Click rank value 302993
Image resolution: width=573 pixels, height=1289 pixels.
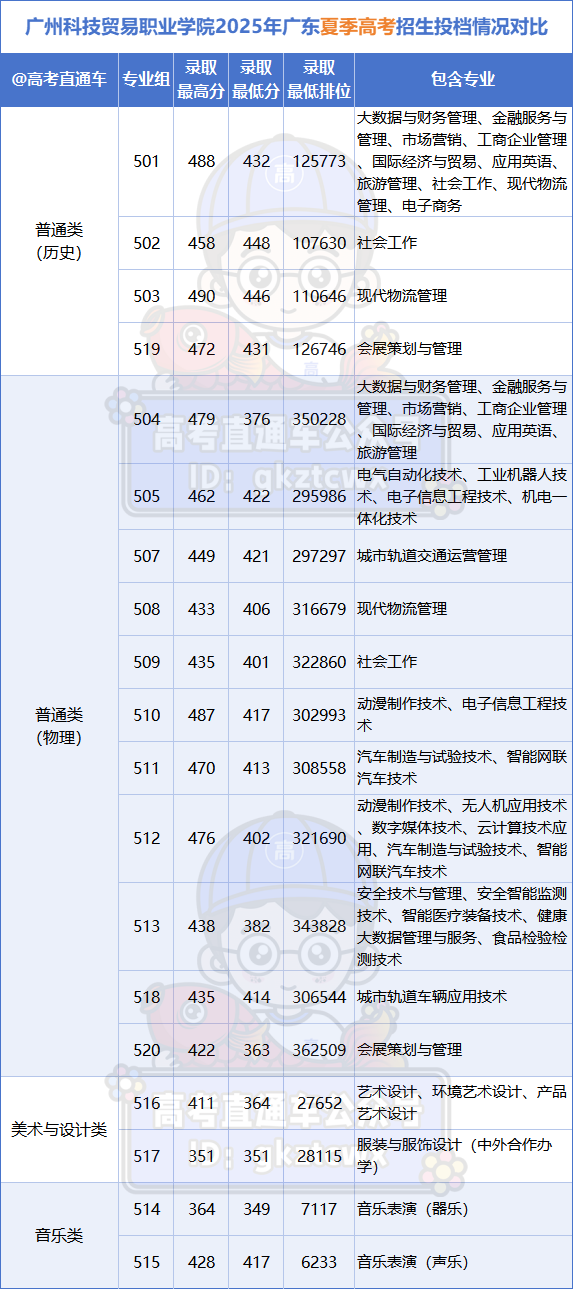pyautogui.click(x=319, y=715)
